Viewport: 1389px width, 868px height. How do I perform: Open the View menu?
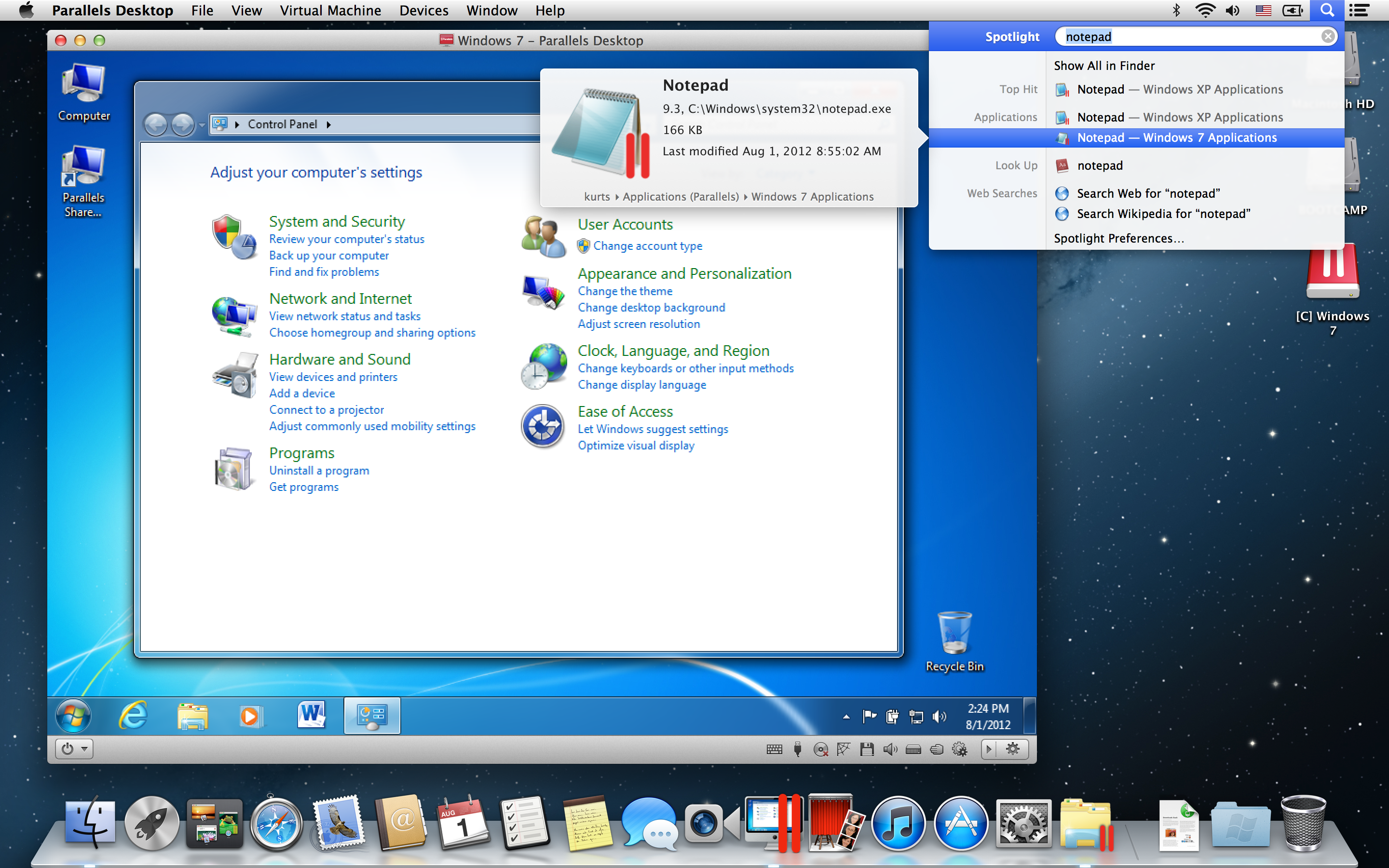click(x=247, y=10)
